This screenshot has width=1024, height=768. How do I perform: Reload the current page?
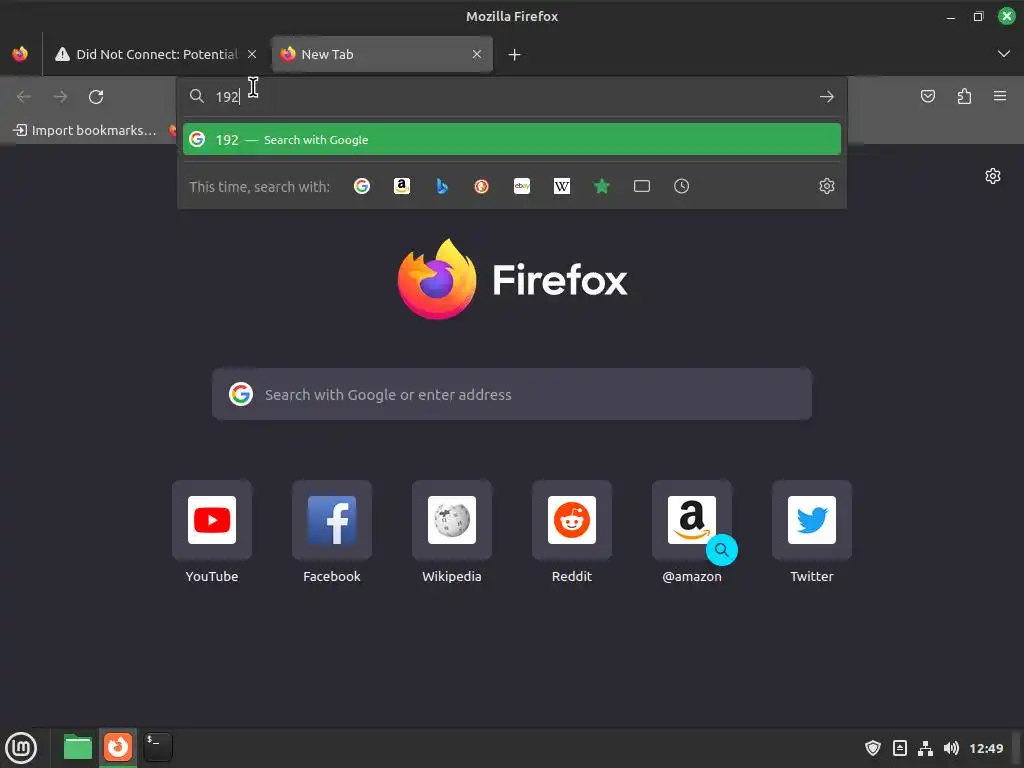pyautogui.click(x=96, y=97)
